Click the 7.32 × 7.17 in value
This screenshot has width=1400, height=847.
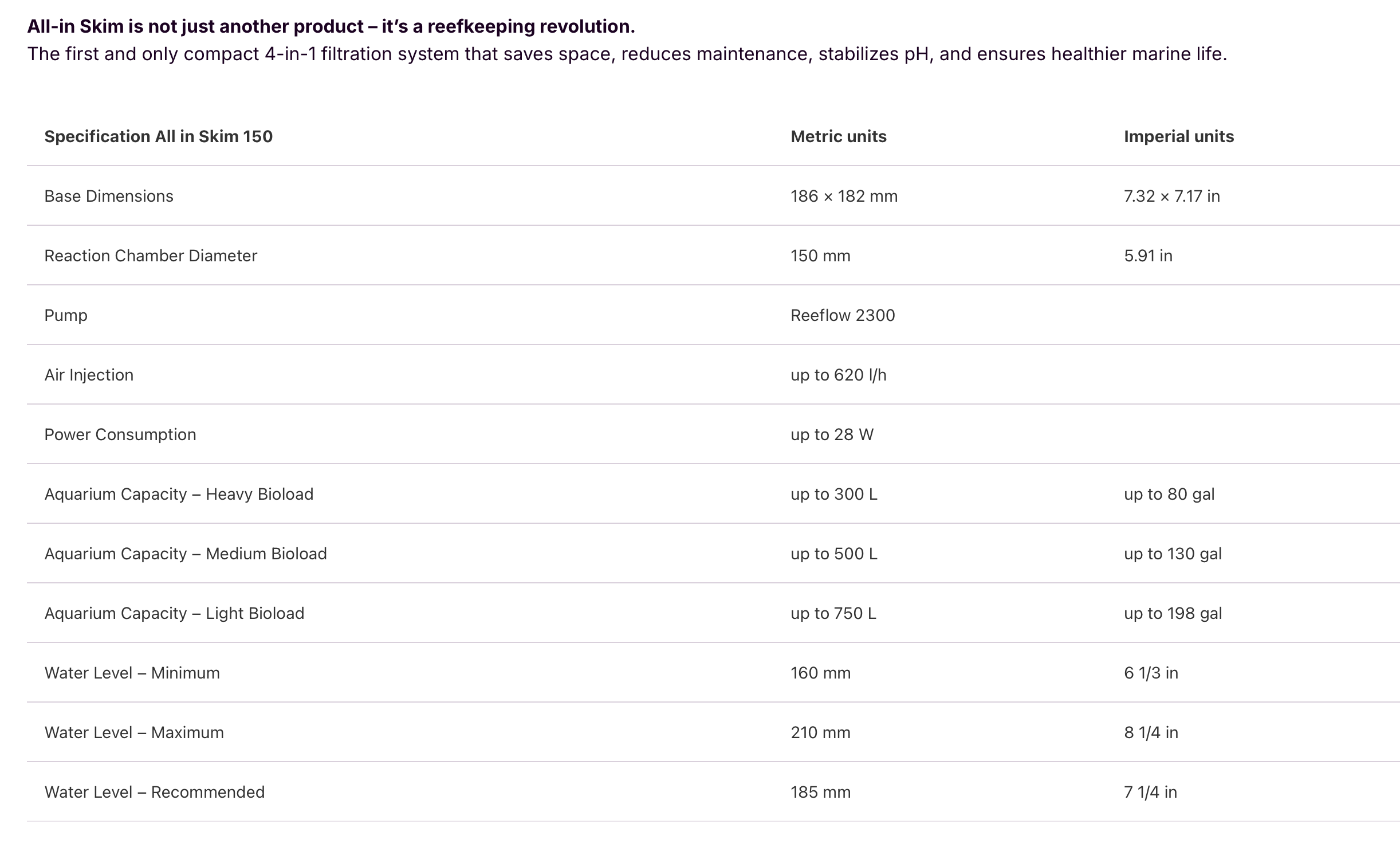[1172, 196]
